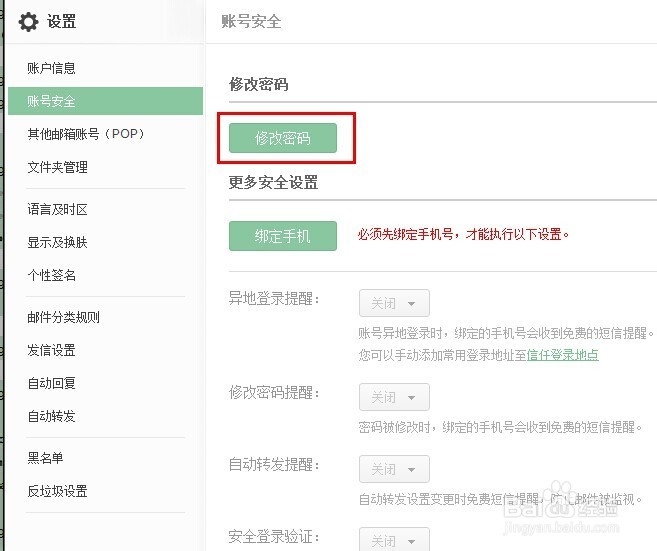Open 语言及时区 settings
657x551 pixels.
point(57,209)
